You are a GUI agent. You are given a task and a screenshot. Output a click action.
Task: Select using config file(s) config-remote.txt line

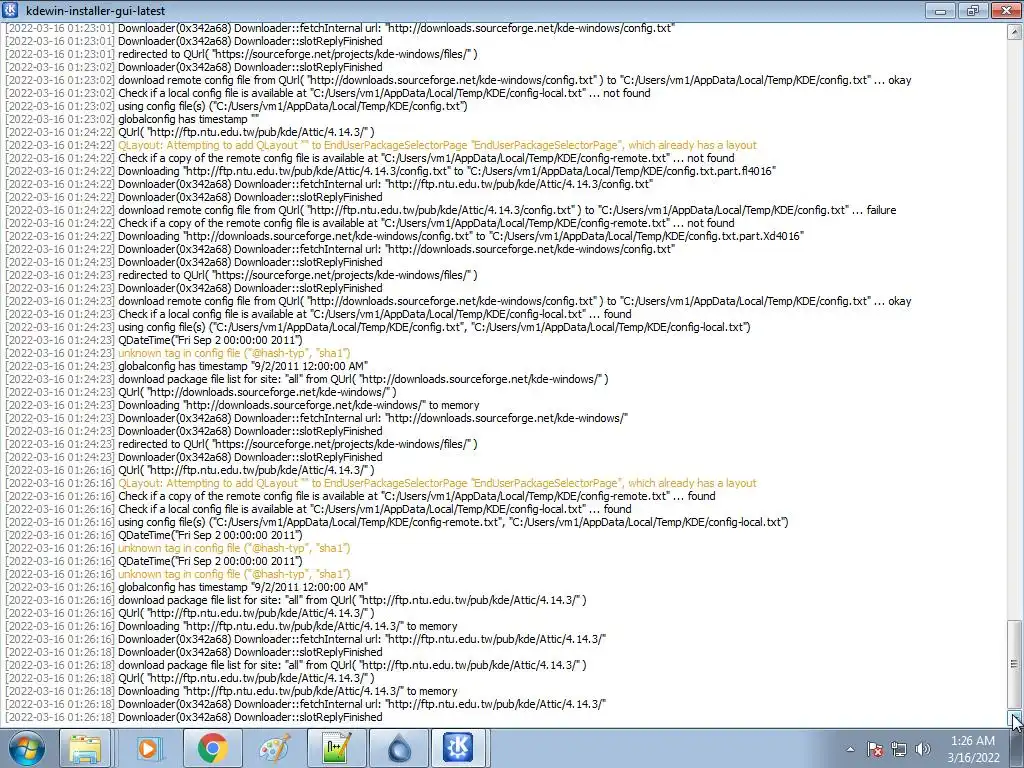397,522
